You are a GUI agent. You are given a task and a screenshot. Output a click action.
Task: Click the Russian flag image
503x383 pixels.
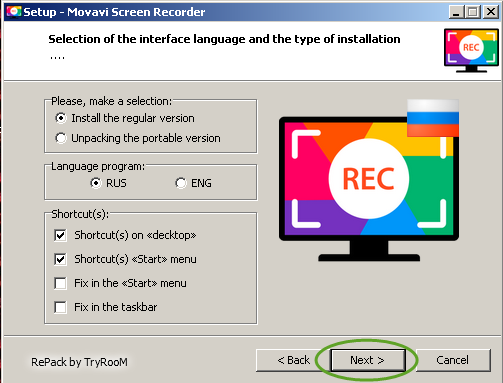[433, 118]
